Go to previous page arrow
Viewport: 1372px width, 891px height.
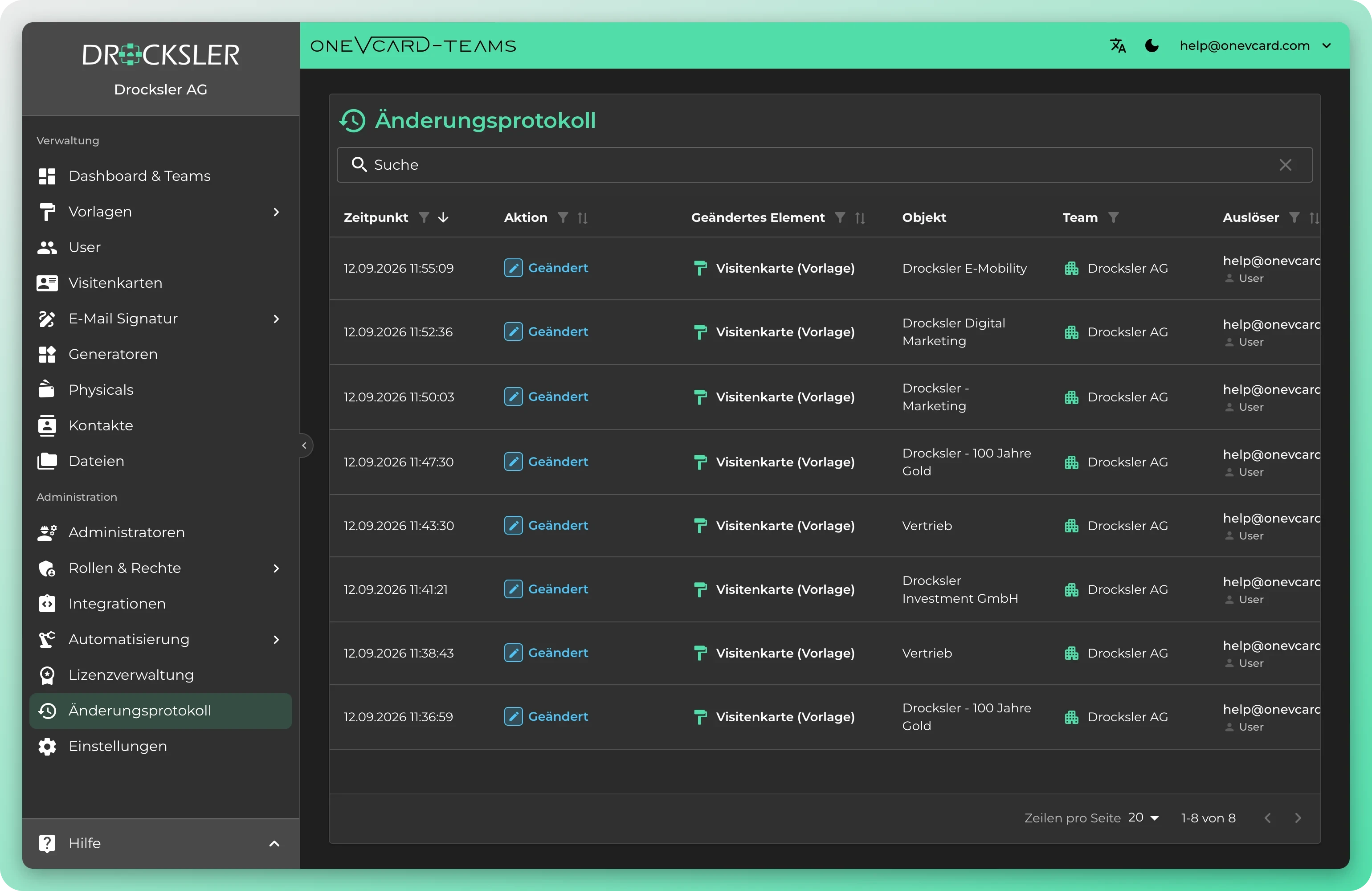tap(1268, 818)
